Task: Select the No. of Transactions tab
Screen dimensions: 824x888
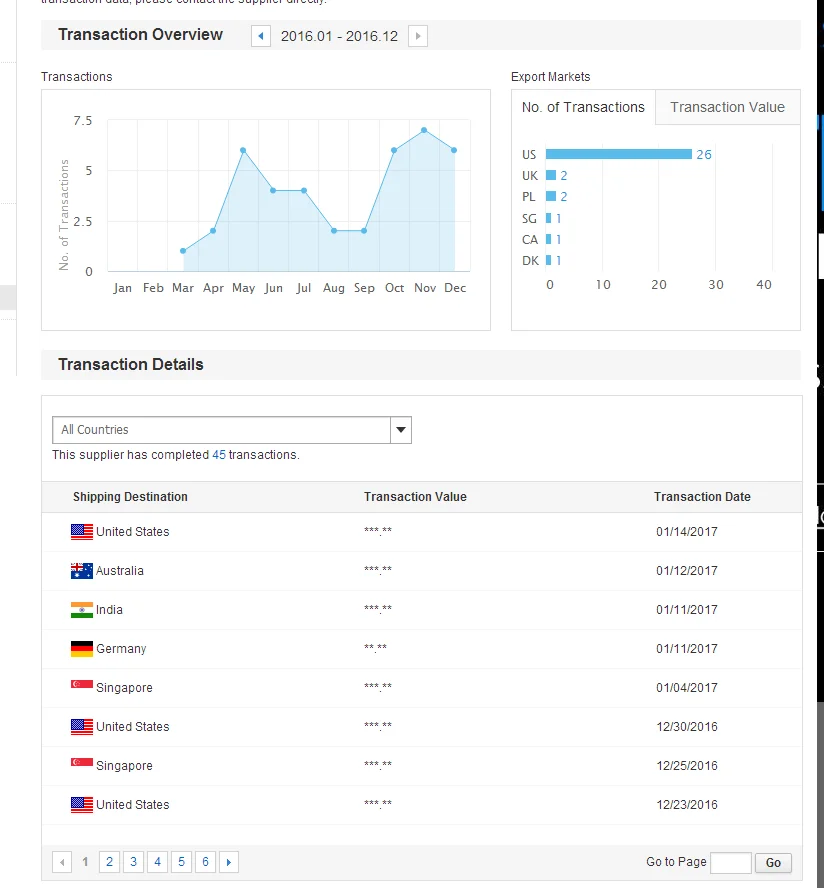Action: tap(583, 108)
